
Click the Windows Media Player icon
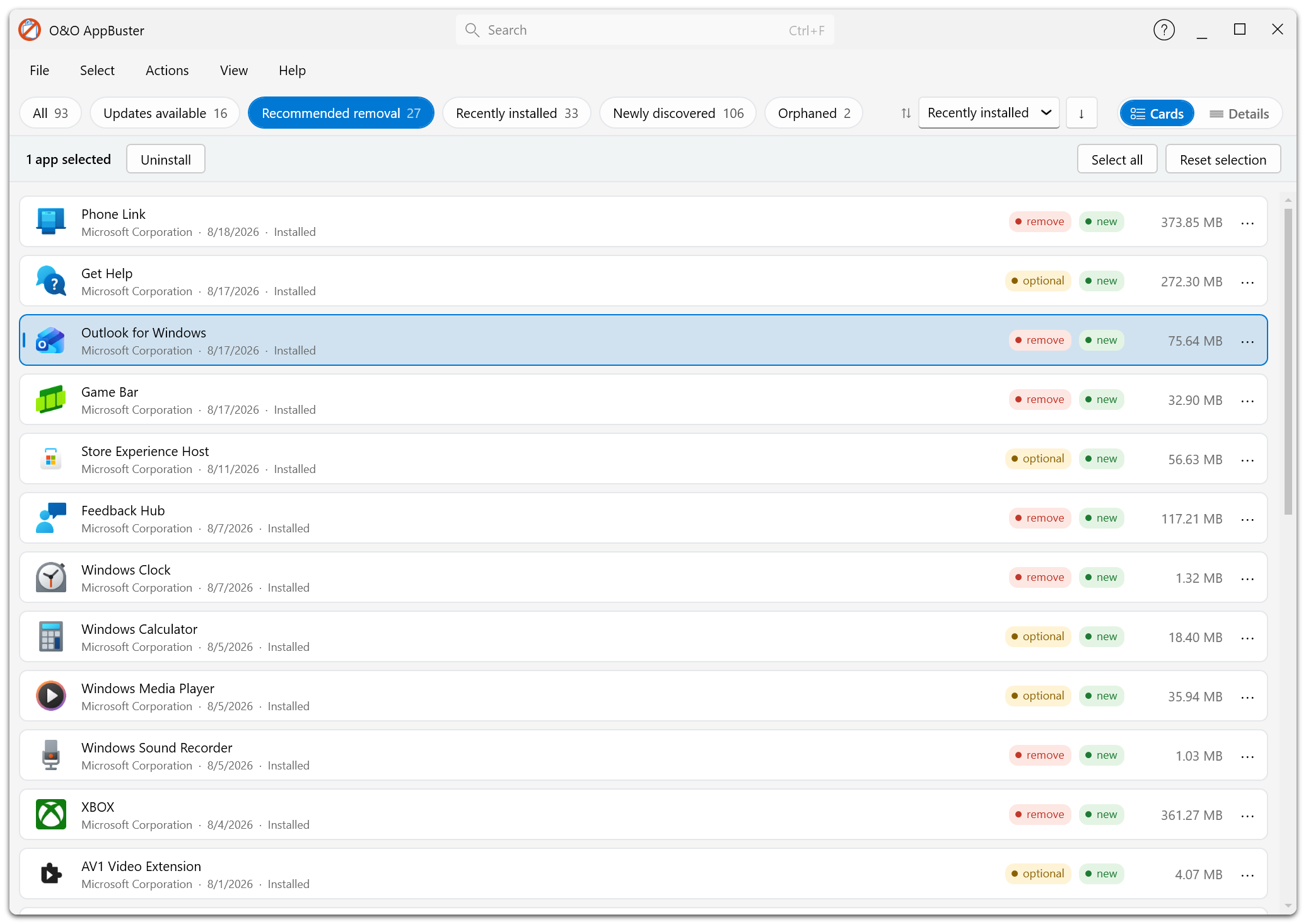50,696
